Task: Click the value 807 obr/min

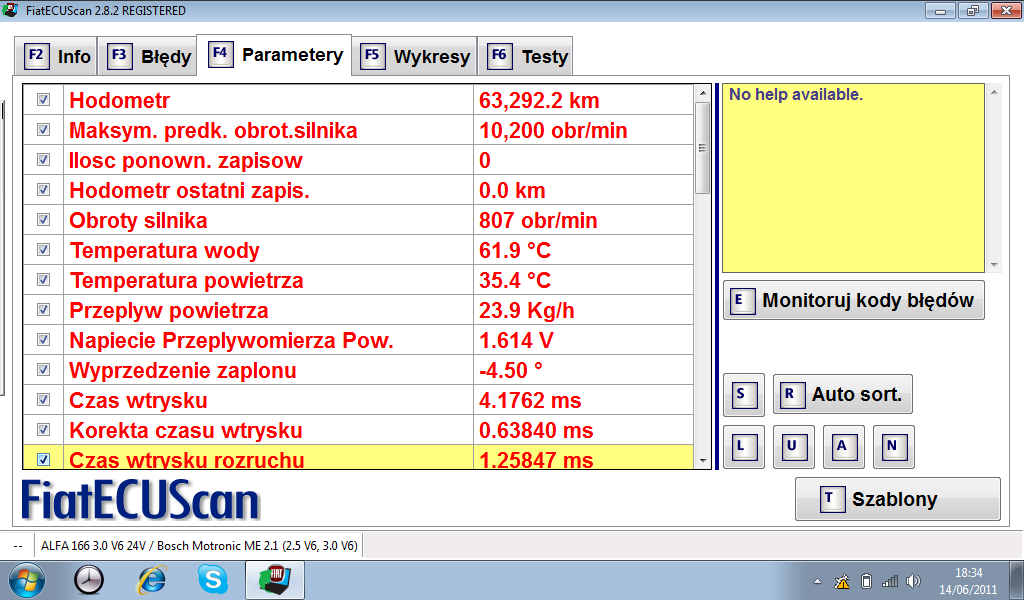Action: 538,221
